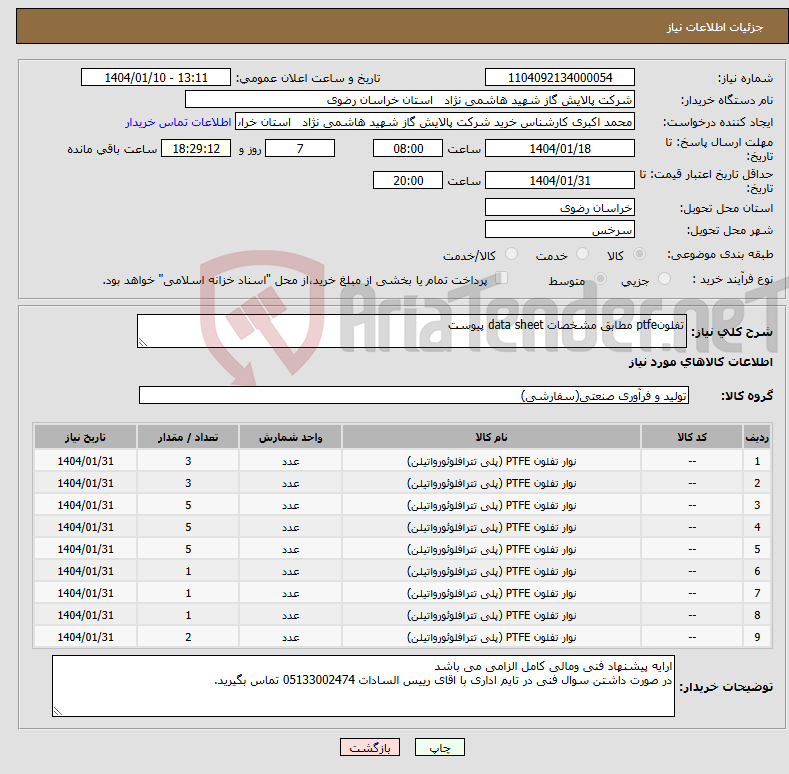Screen dimensions: 789x774
Task: Click the نام کالا column header
Action: click(x=491, y=437)
